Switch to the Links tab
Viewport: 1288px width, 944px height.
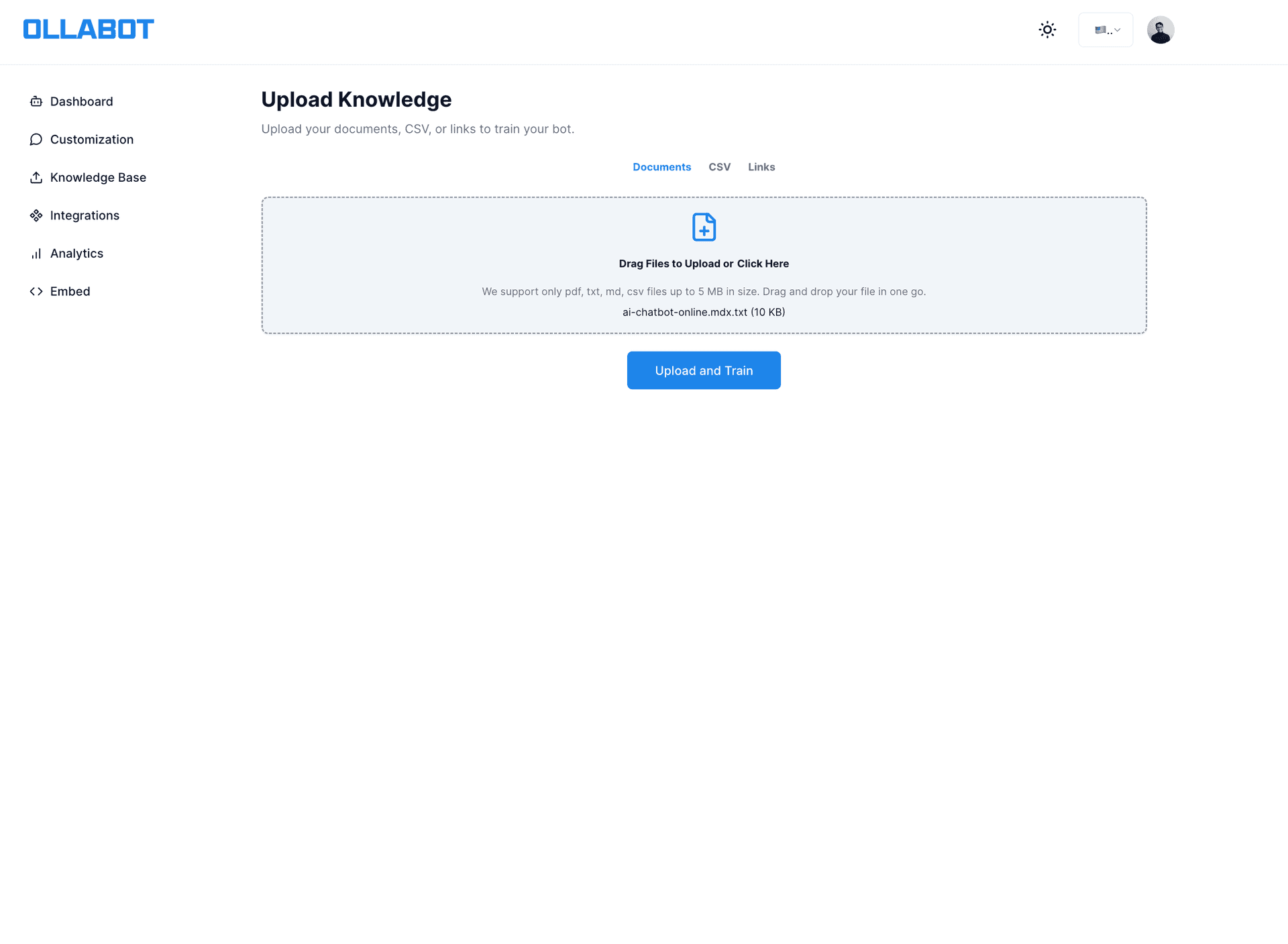click(761, 167)
